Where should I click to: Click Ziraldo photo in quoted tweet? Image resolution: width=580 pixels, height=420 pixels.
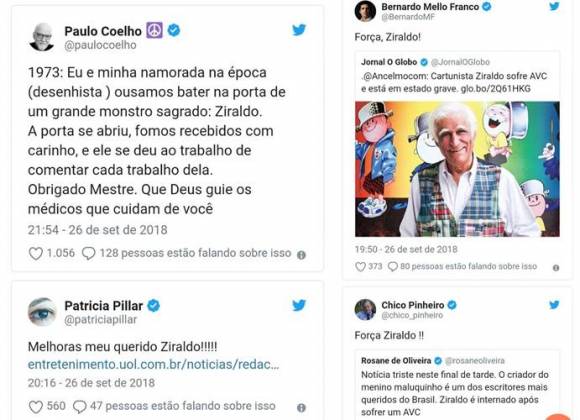point(457,169)
